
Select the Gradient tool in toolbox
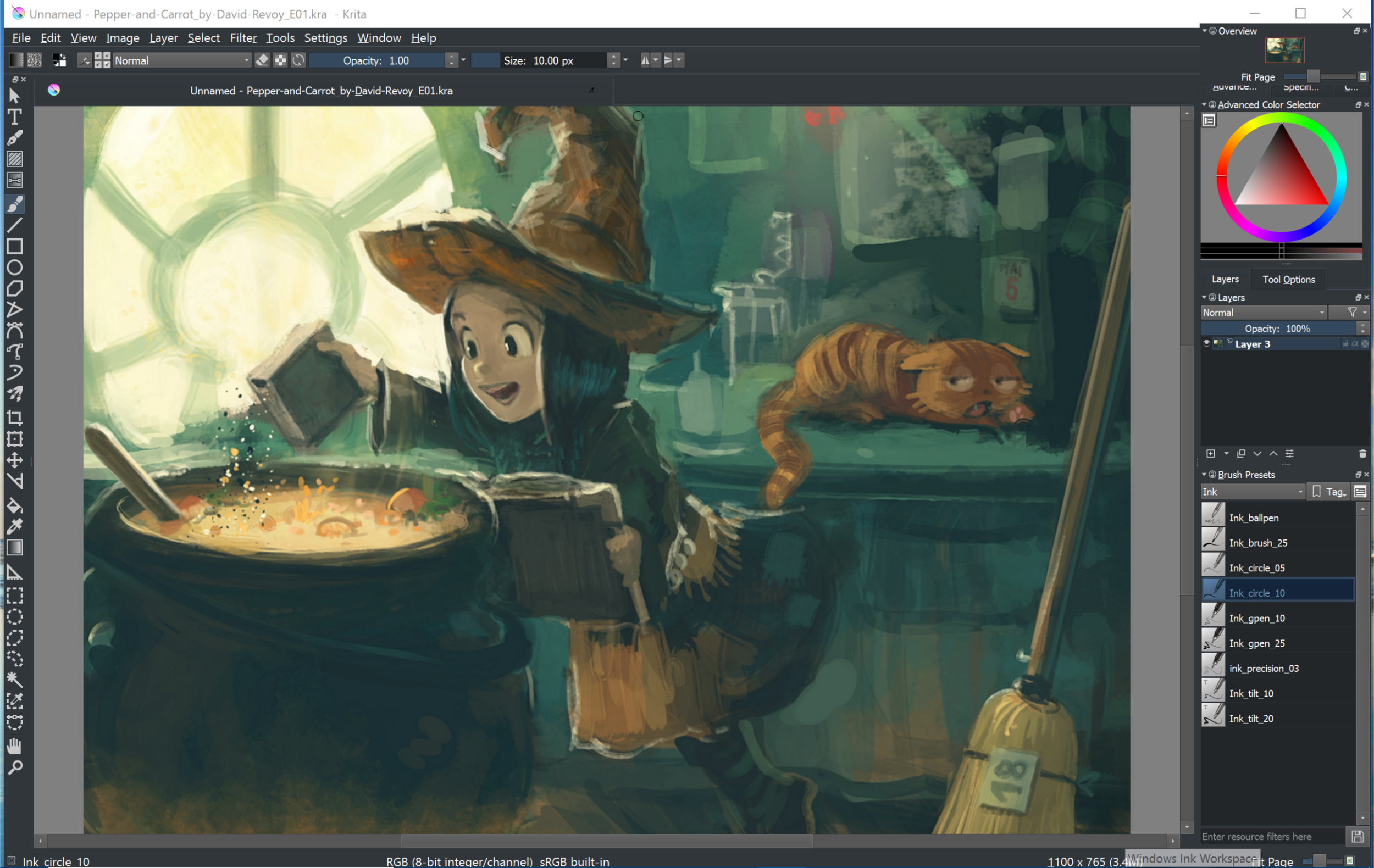point(14,548)
